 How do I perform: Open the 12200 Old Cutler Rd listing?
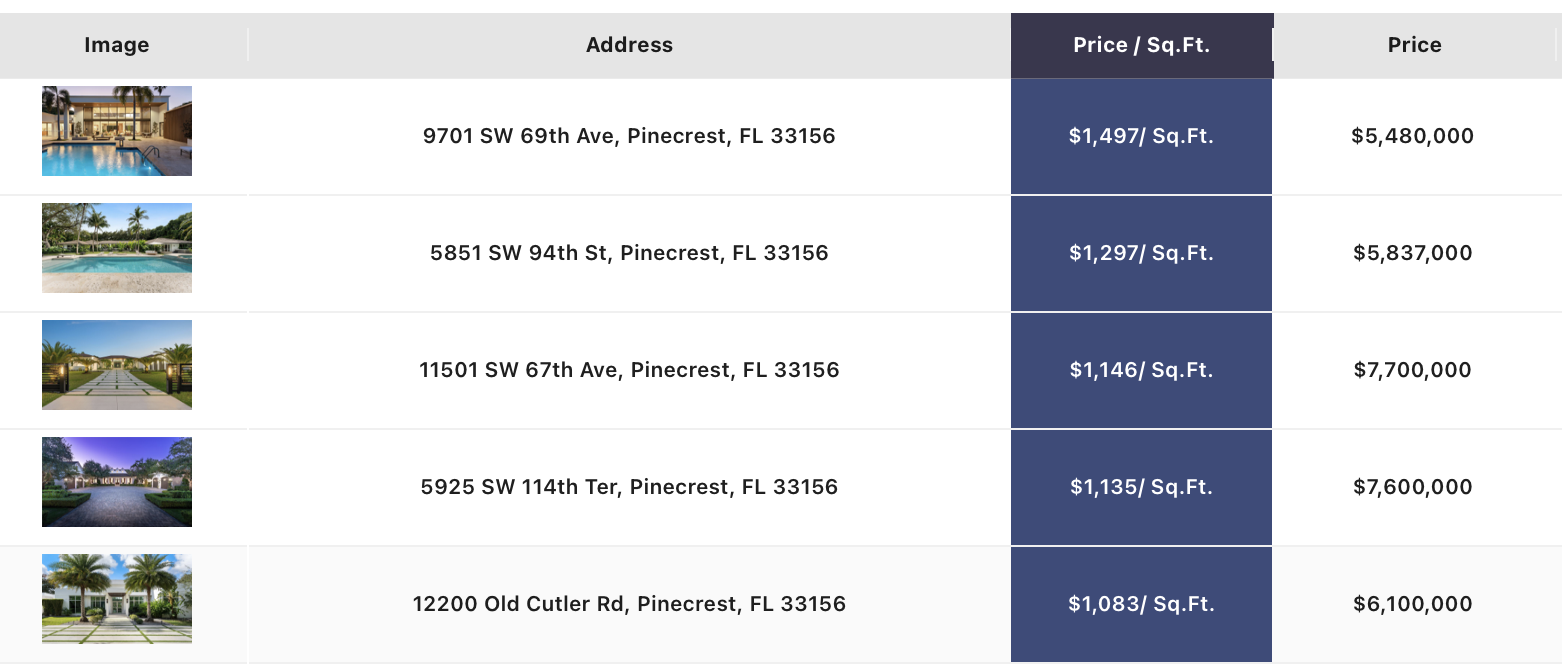pos(630,604)
